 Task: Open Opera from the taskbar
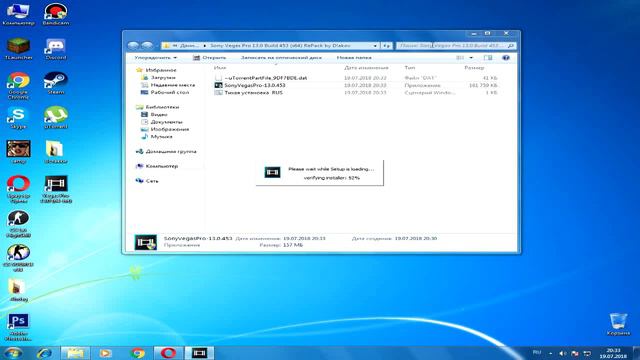pos(168,353)
